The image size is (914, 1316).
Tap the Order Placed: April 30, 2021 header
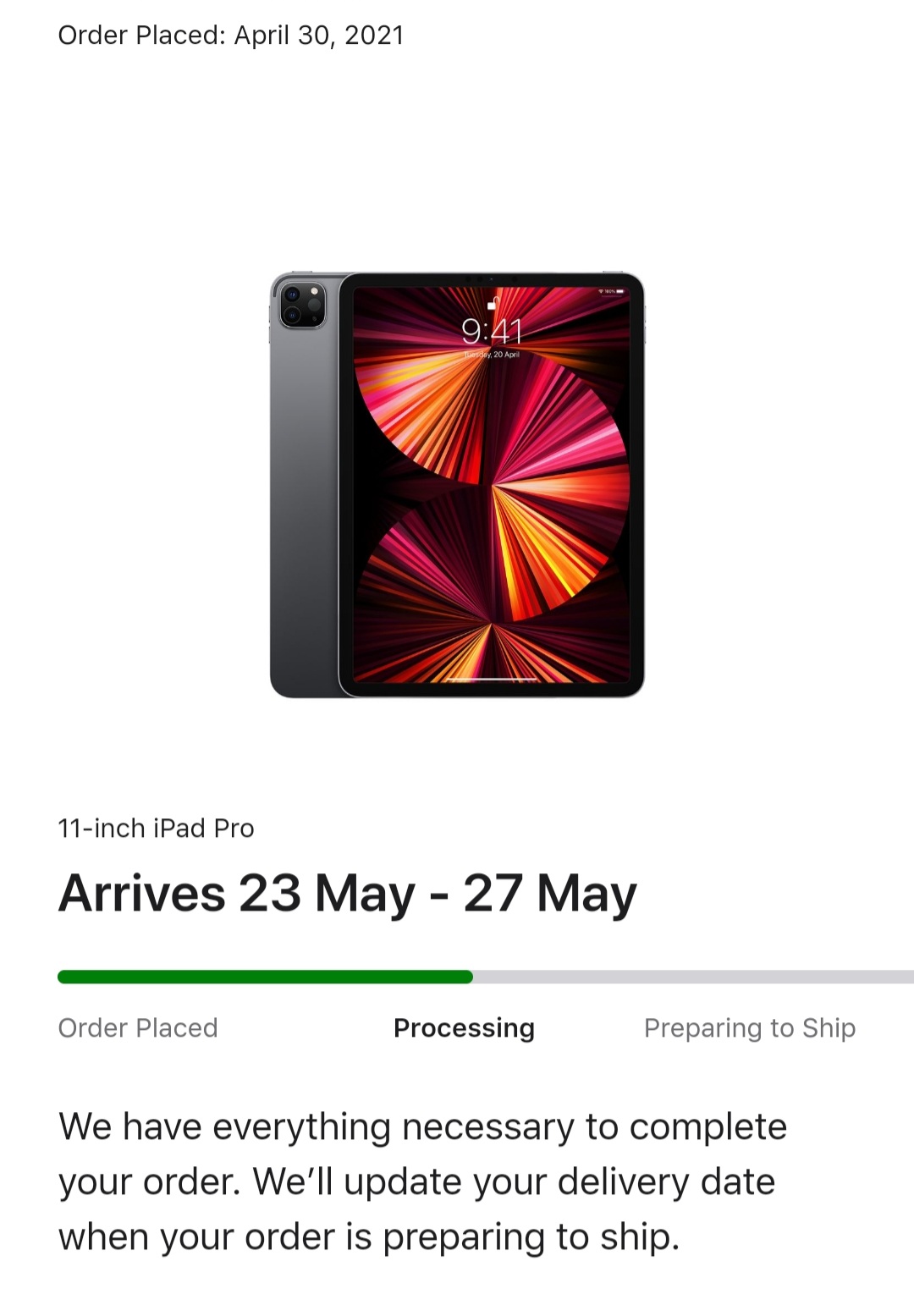tap(231, 36)
